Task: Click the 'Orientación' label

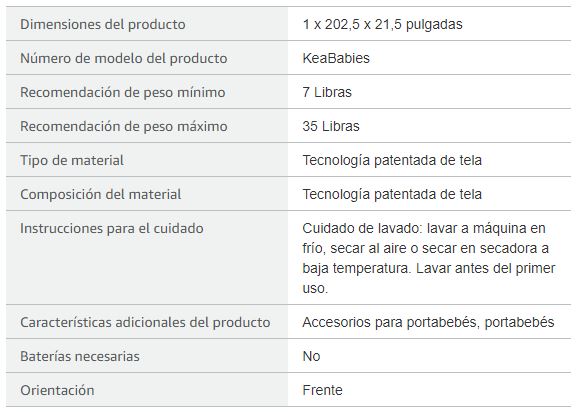Action: (57, 390)
